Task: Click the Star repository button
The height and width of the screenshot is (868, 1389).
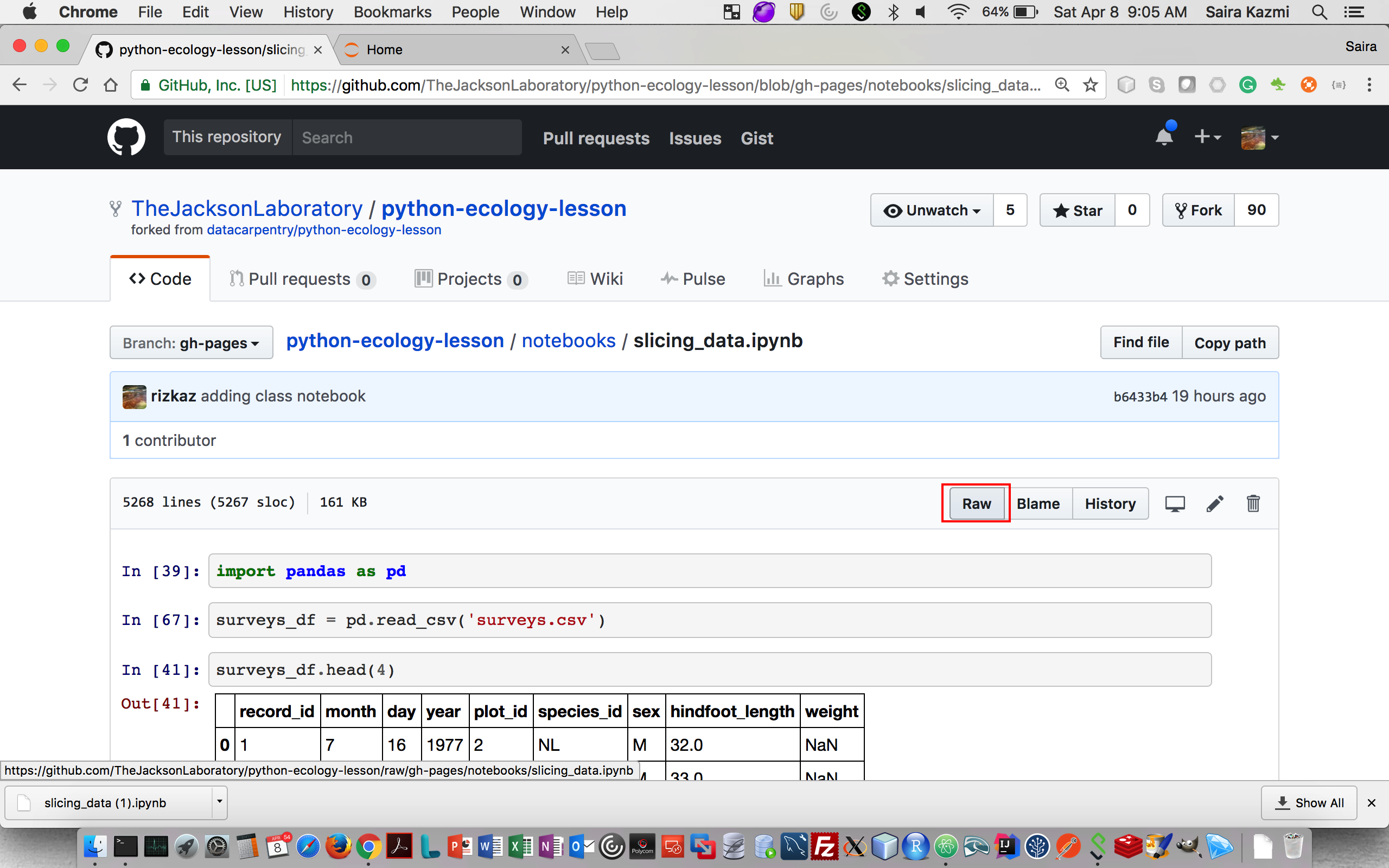Action: pyautogui.click(x=1078, y=210)
